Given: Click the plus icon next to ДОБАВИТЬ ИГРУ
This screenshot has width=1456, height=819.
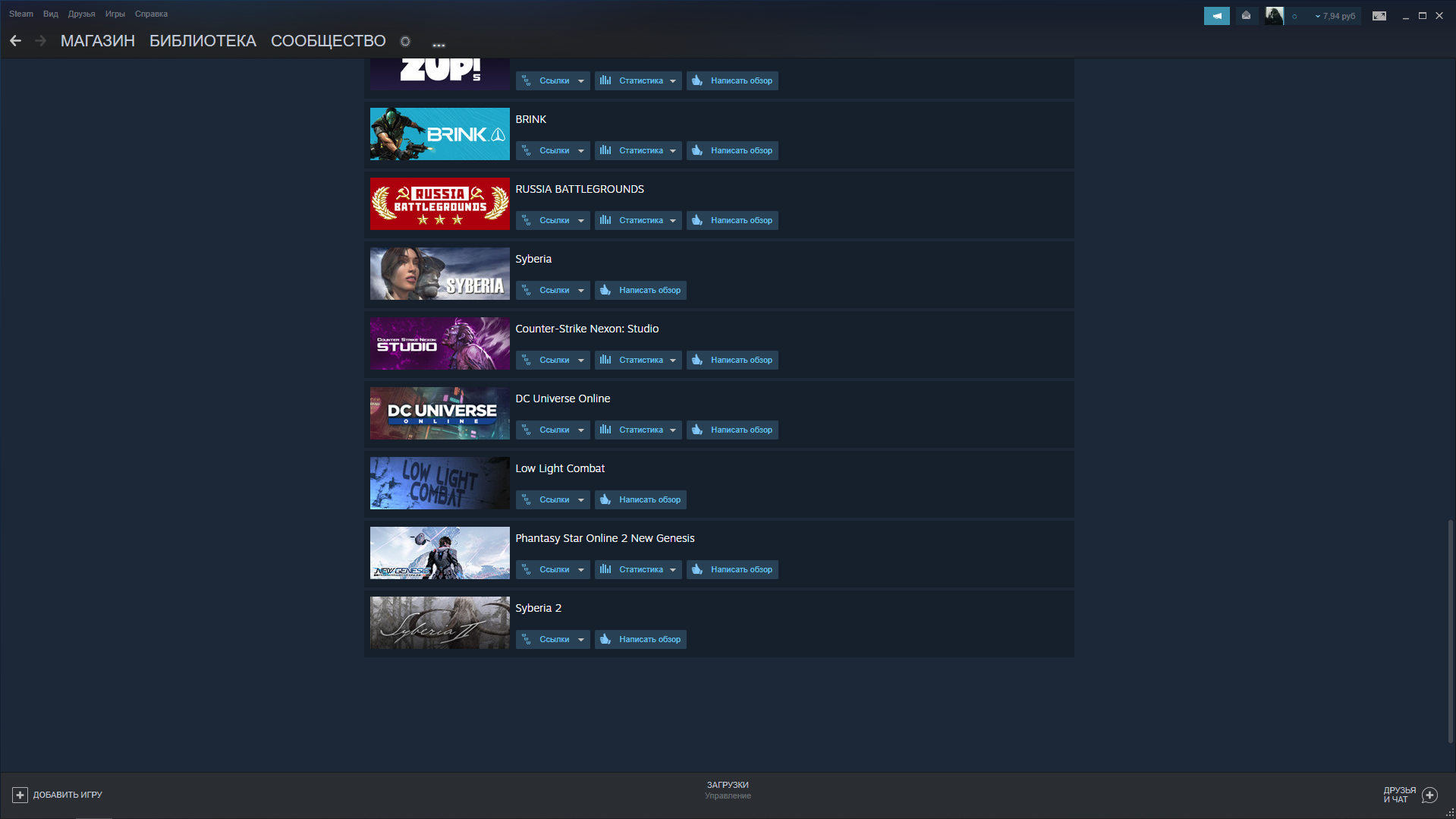Looking at the screenshot, I should coord(20,795).
